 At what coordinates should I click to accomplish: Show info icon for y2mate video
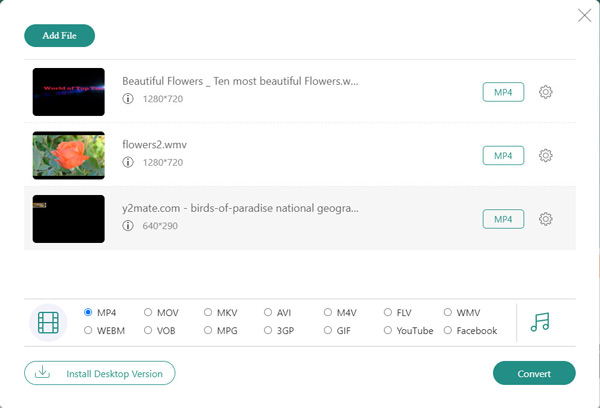click(x=128, y=226)
